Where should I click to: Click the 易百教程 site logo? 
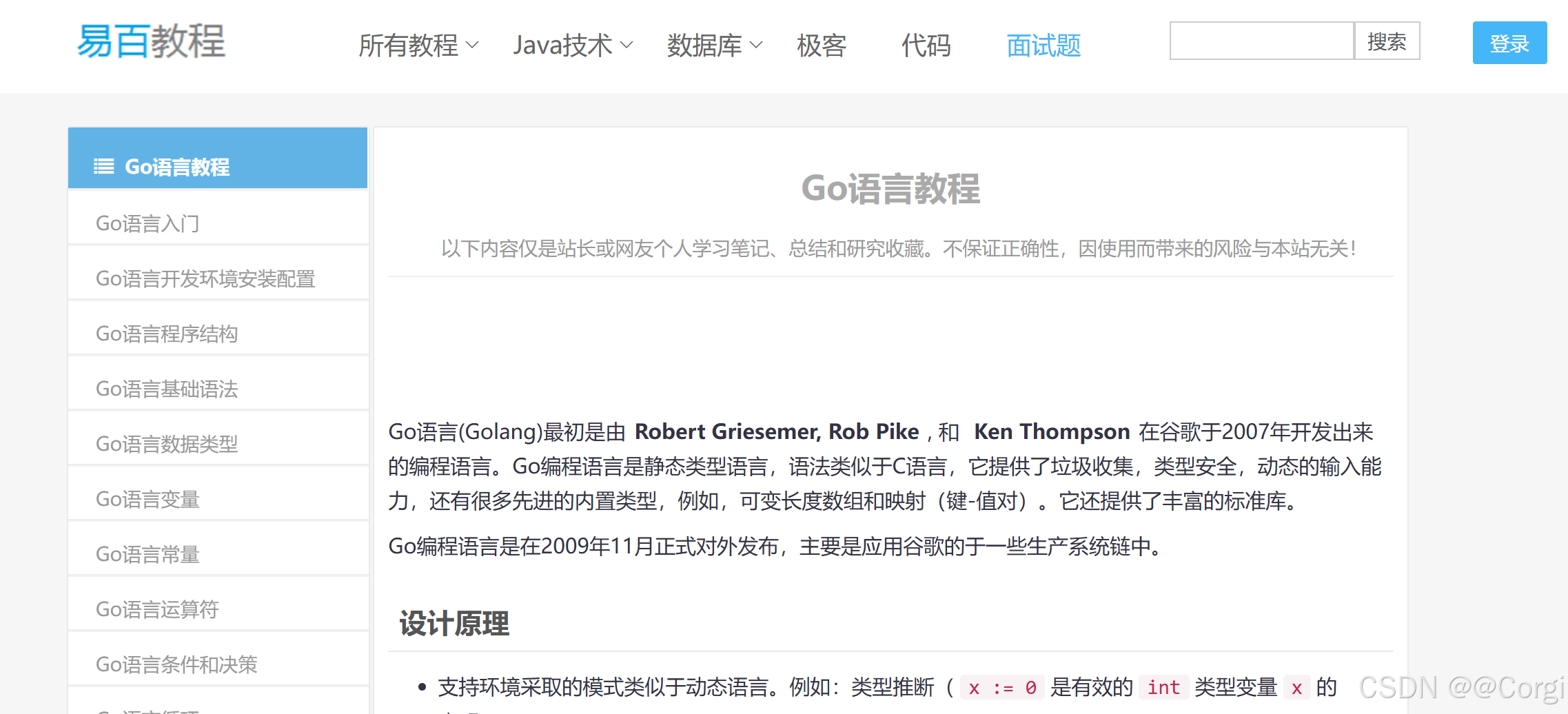[x=151, y=43]
